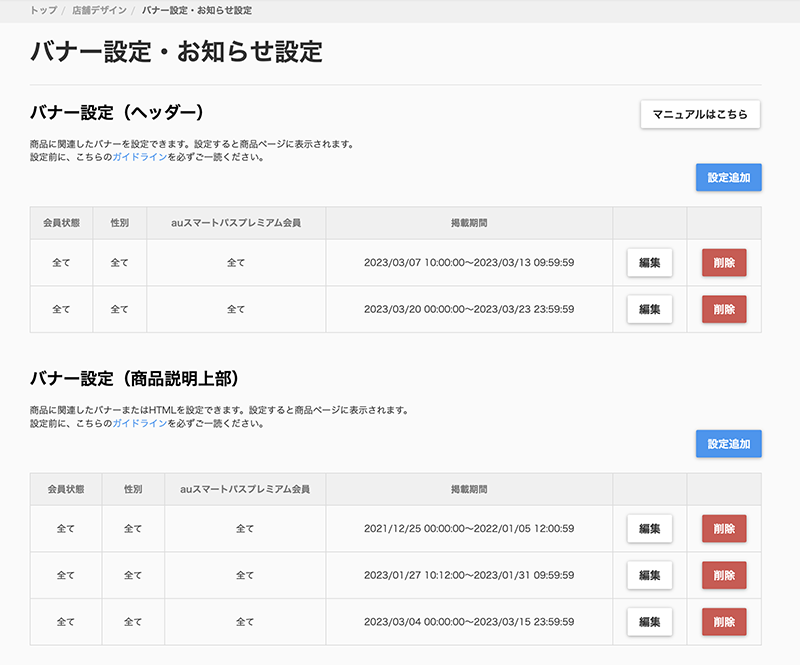Delete banner starting 2023/01/27
This screenshot has height=665, width=800.
click(724, 575)
